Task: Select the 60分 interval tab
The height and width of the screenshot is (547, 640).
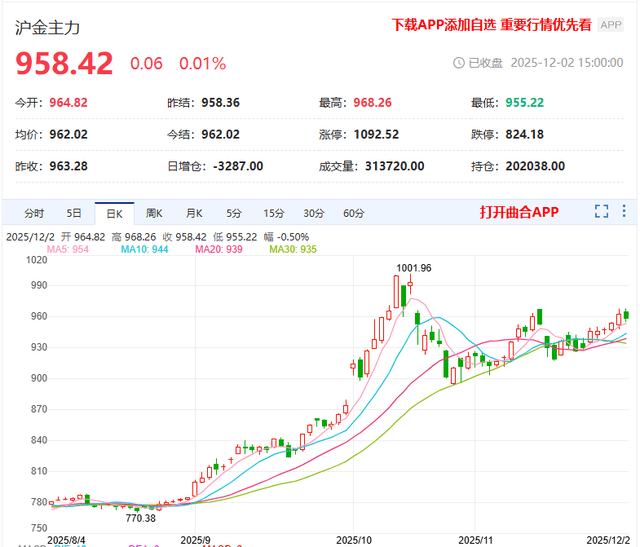Action: click(353, 213)
